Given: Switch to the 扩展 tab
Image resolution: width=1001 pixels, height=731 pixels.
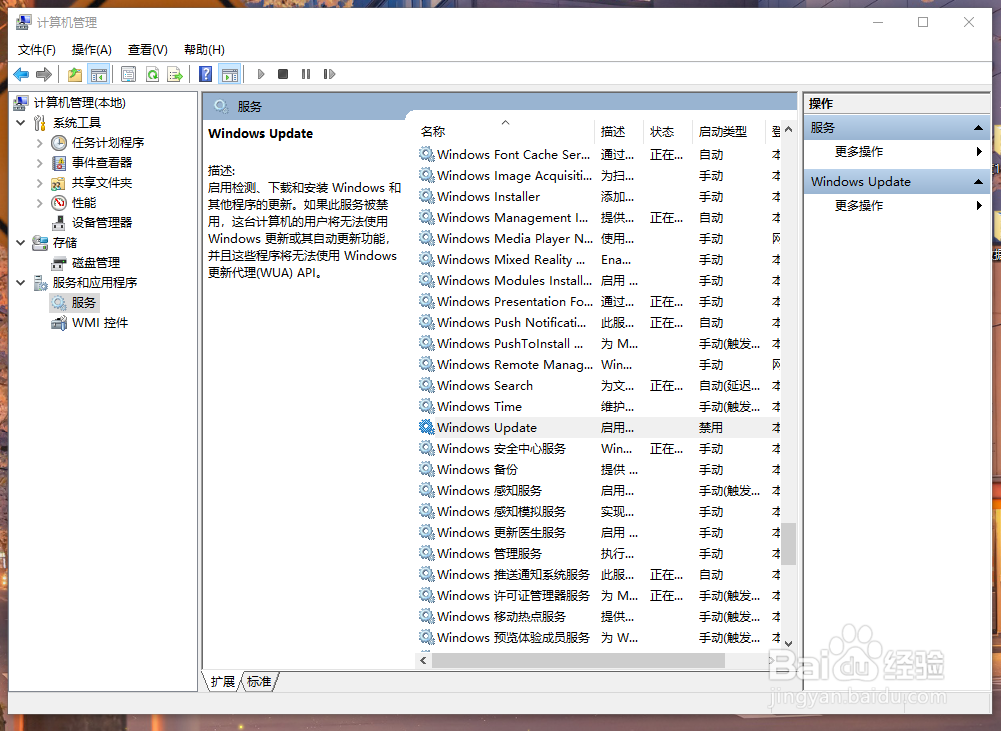Looking at the screenshot, I should tap(222, 682).
